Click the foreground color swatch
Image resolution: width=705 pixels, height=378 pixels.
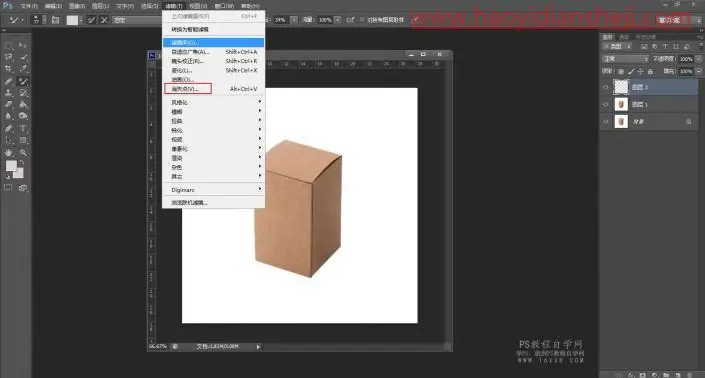tap(11, 166)
